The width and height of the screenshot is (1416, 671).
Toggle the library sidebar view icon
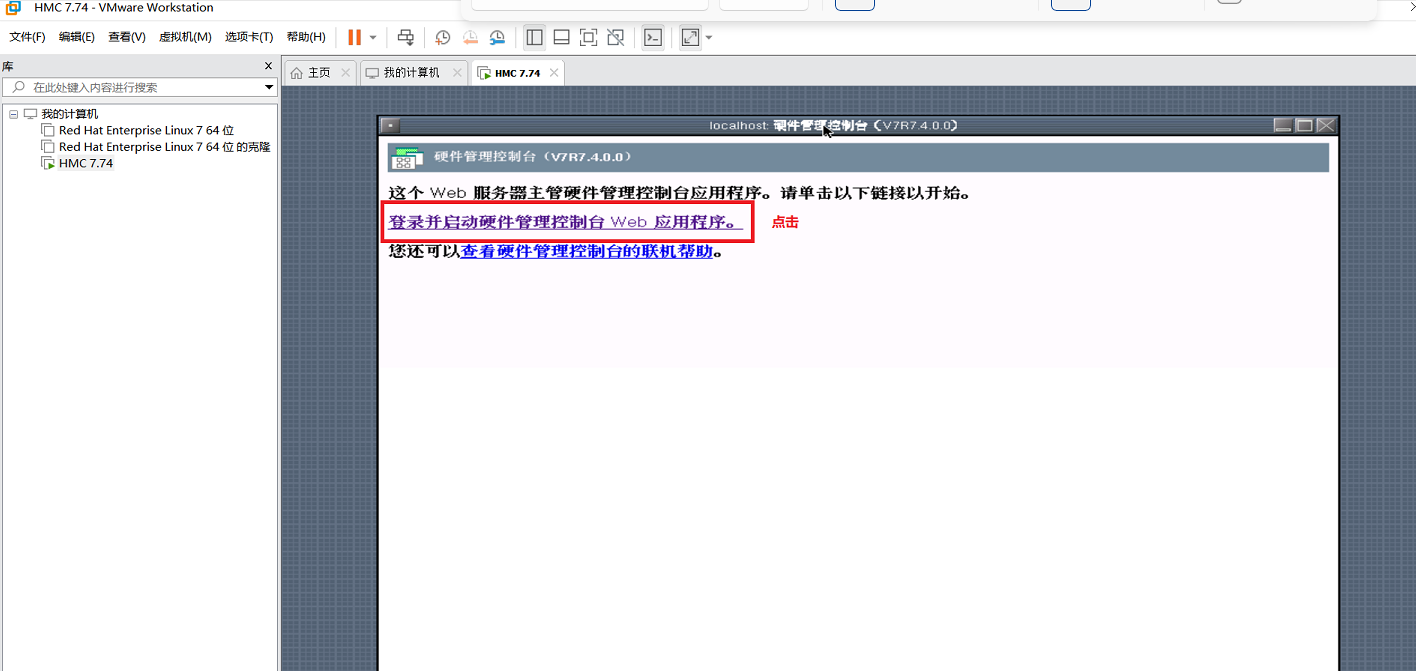[x=535, y=37]
